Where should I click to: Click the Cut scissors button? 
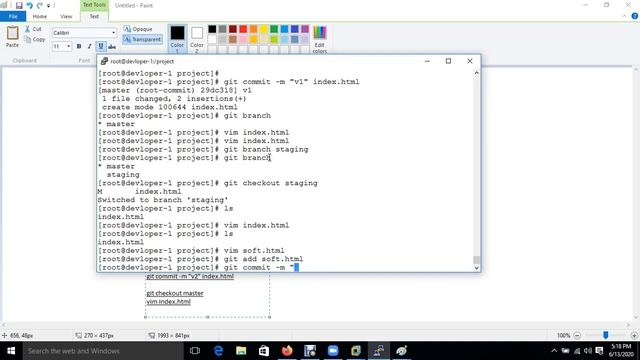33,29
